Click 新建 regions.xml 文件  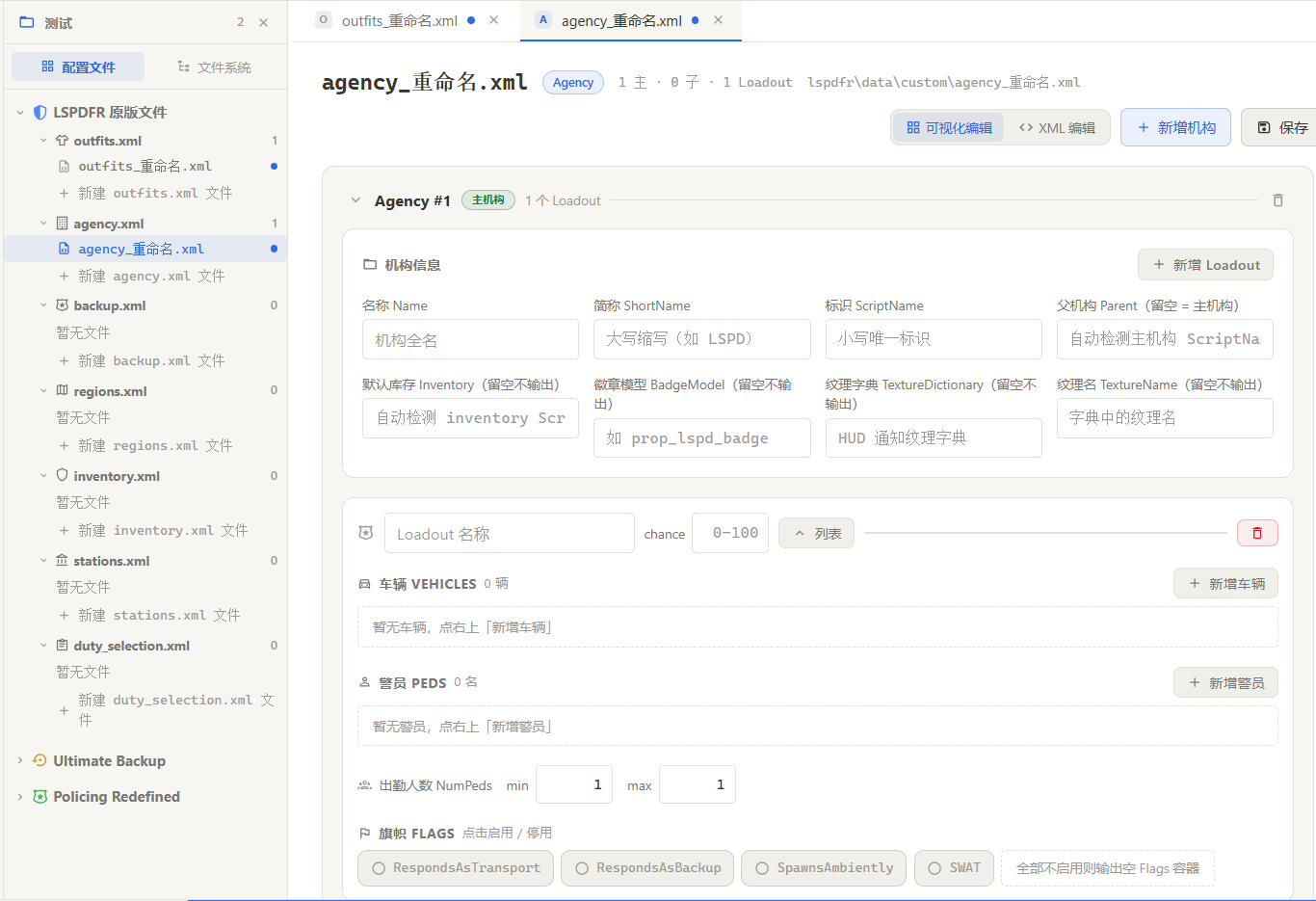[x=145, y=445]
